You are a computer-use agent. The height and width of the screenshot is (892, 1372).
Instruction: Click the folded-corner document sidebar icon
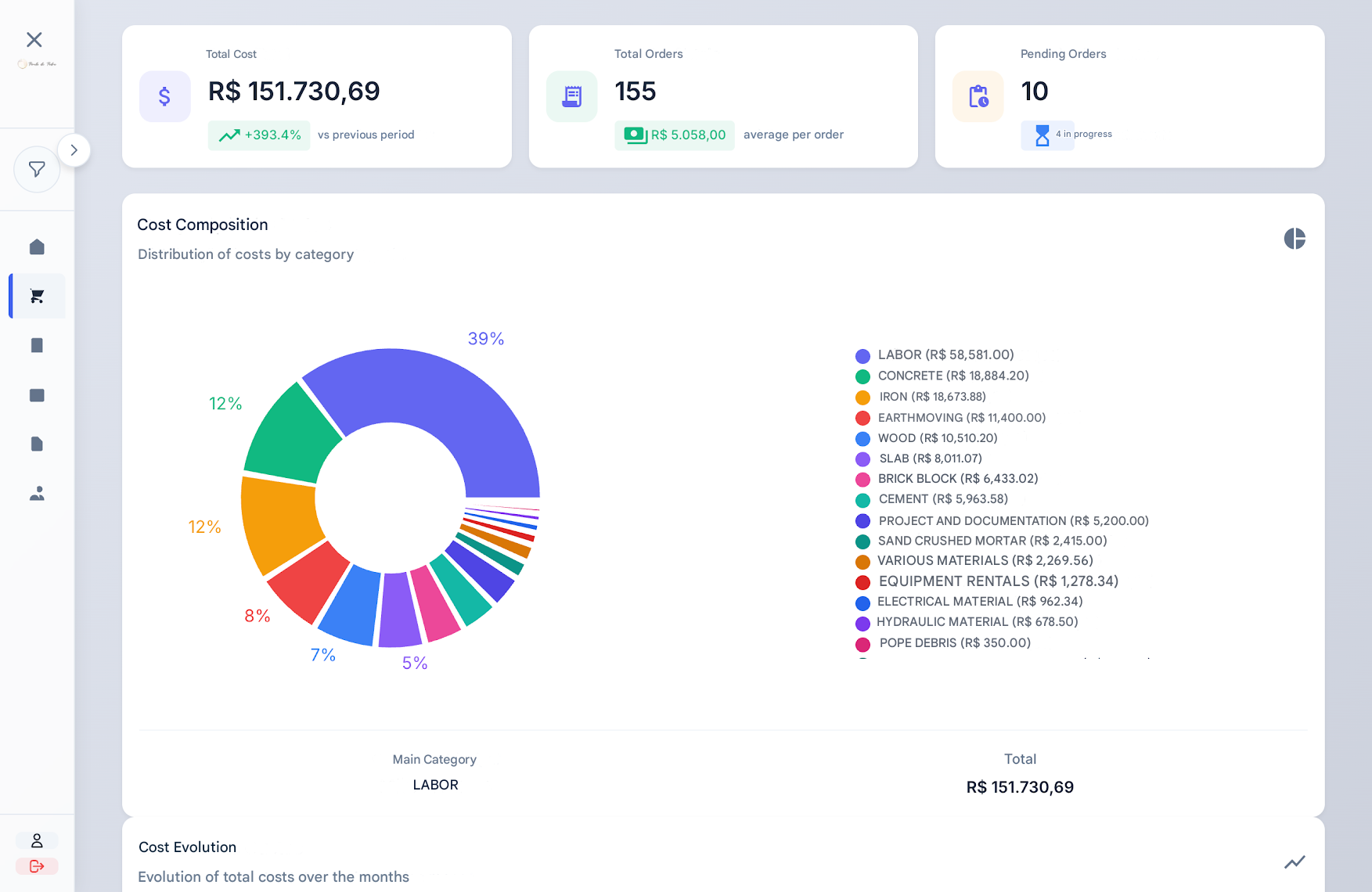pyautogui.click(x=37, y=444)
